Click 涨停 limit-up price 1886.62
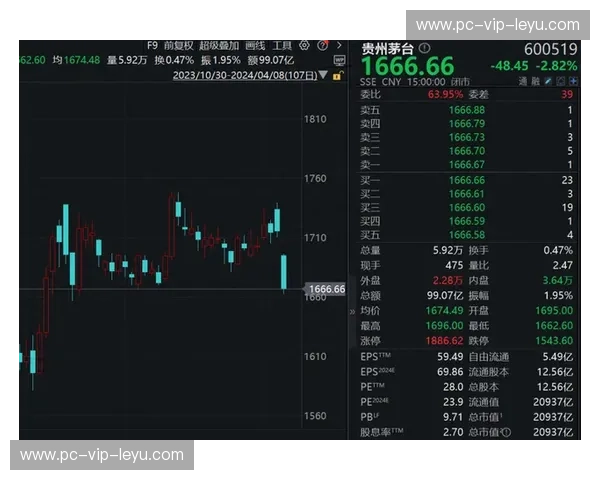The width and height of the screenshot is (600, 480). click(x=445, y=341)
